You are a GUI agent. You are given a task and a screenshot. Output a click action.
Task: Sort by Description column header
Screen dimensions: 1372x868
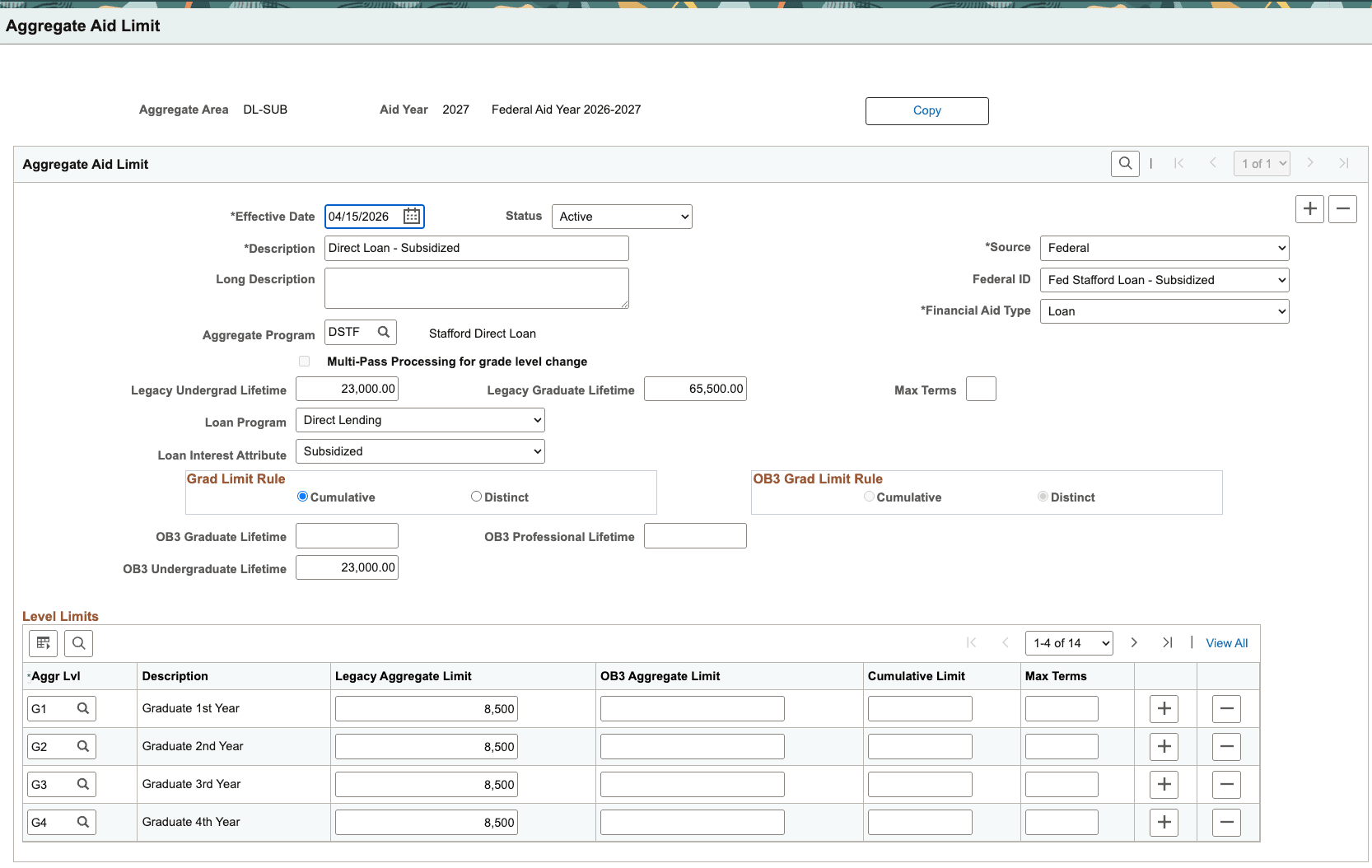coord(175,676)
